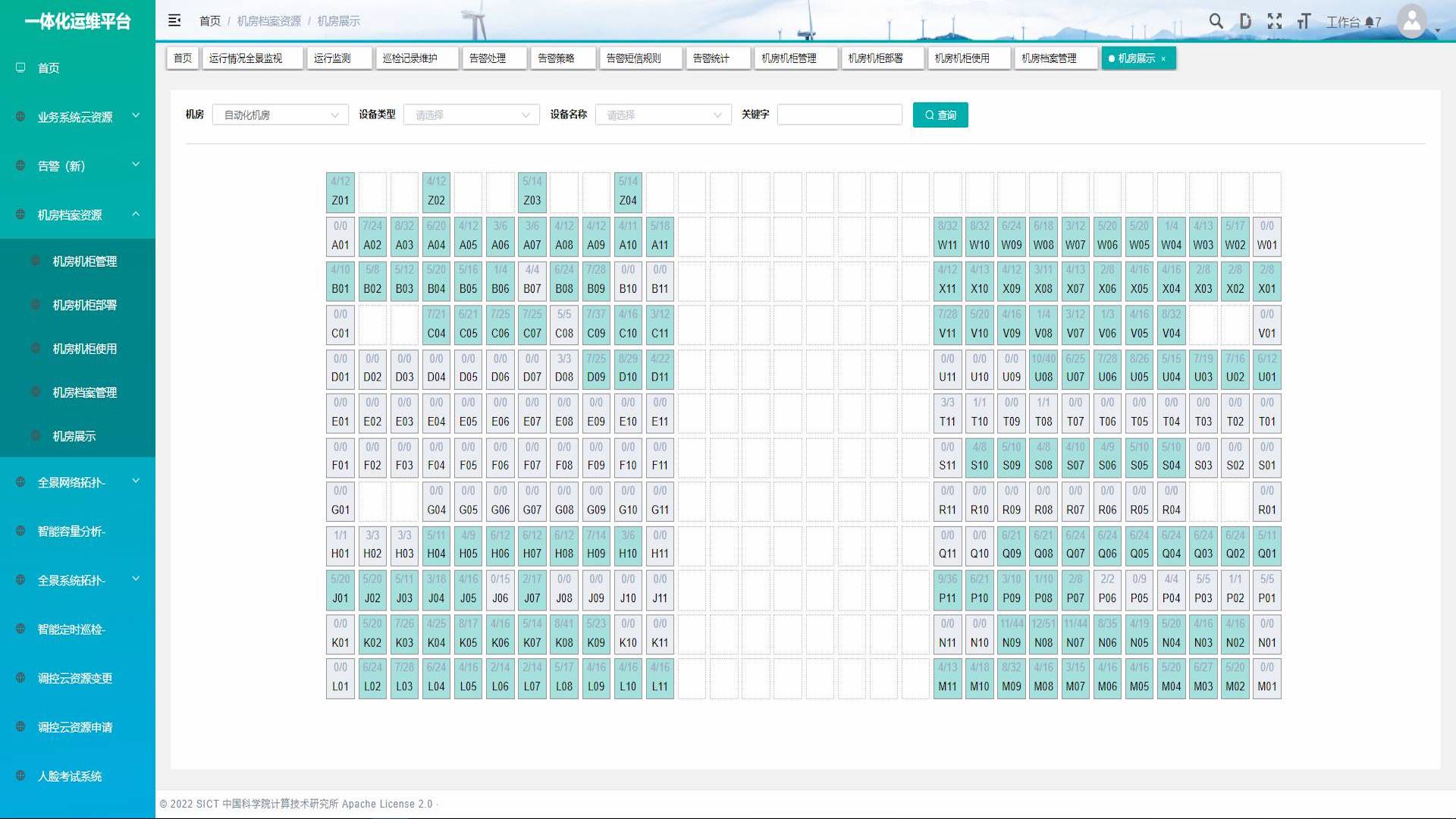Collapse the 机房档案资源 sidebar menu

click(x=77, y=215)
